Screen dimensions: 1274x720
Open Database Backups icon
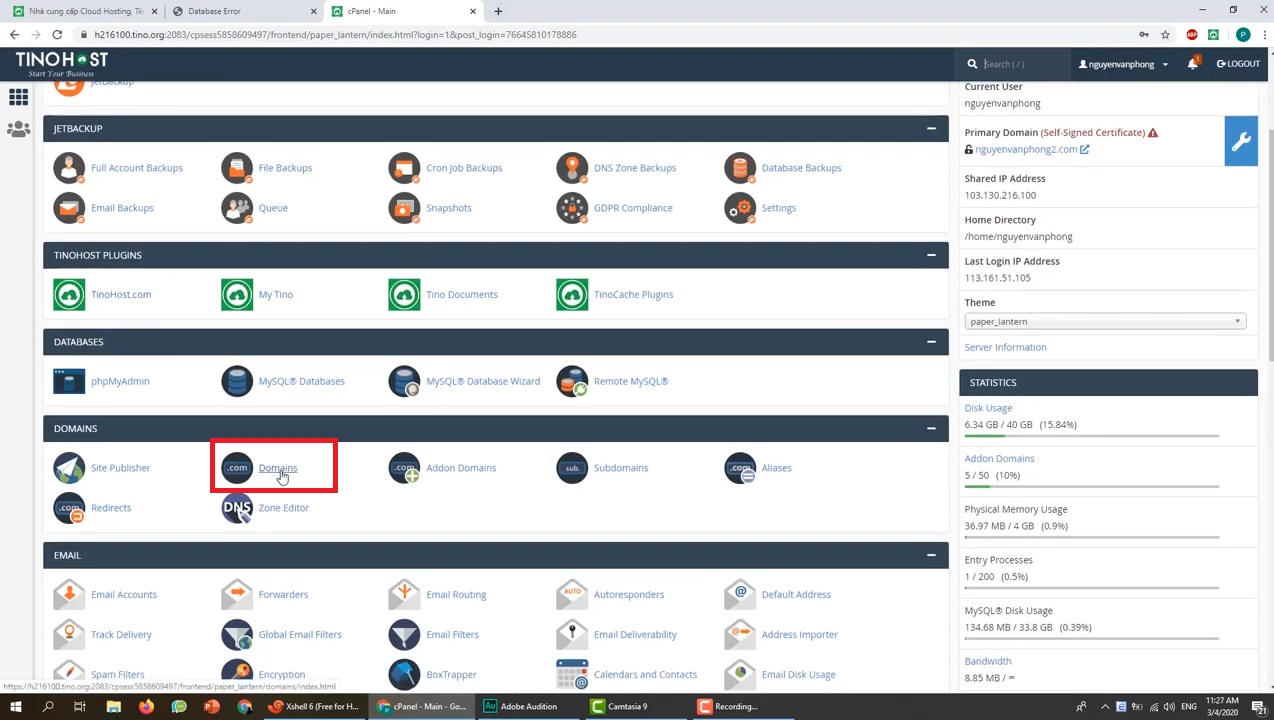pos(740,168)
